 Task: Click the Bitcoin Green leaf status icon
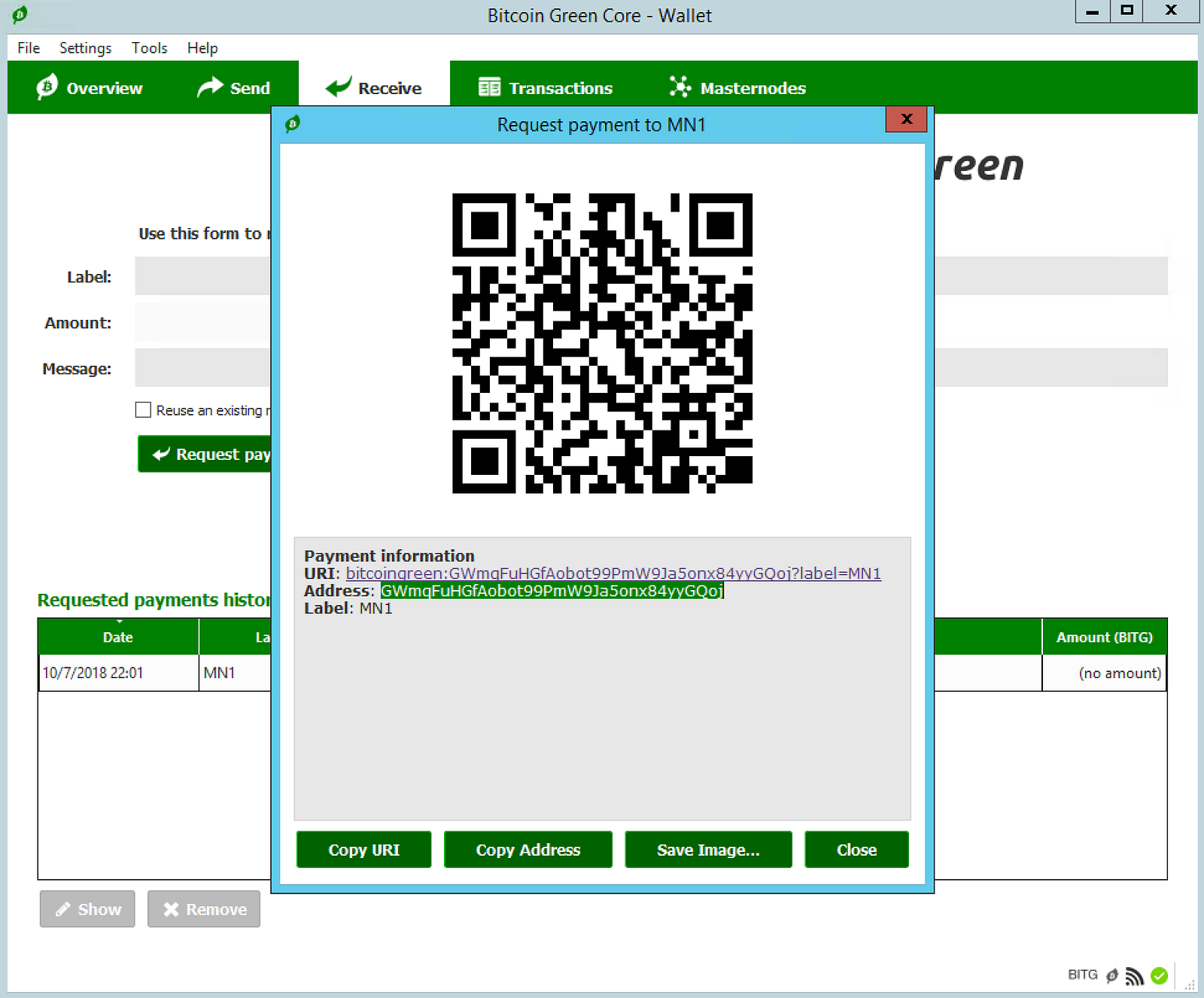click(1111, 976)
